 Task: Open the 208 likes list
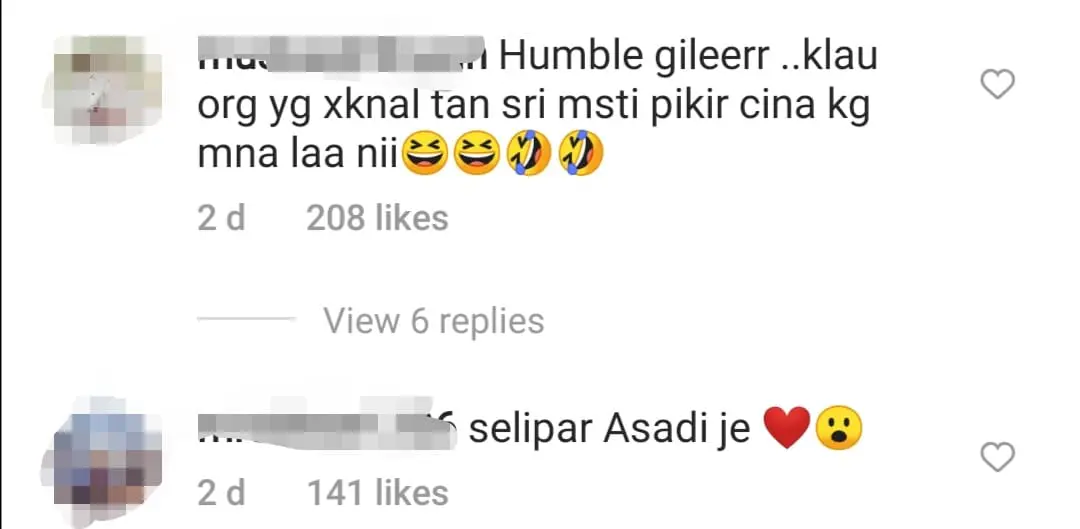377,218
